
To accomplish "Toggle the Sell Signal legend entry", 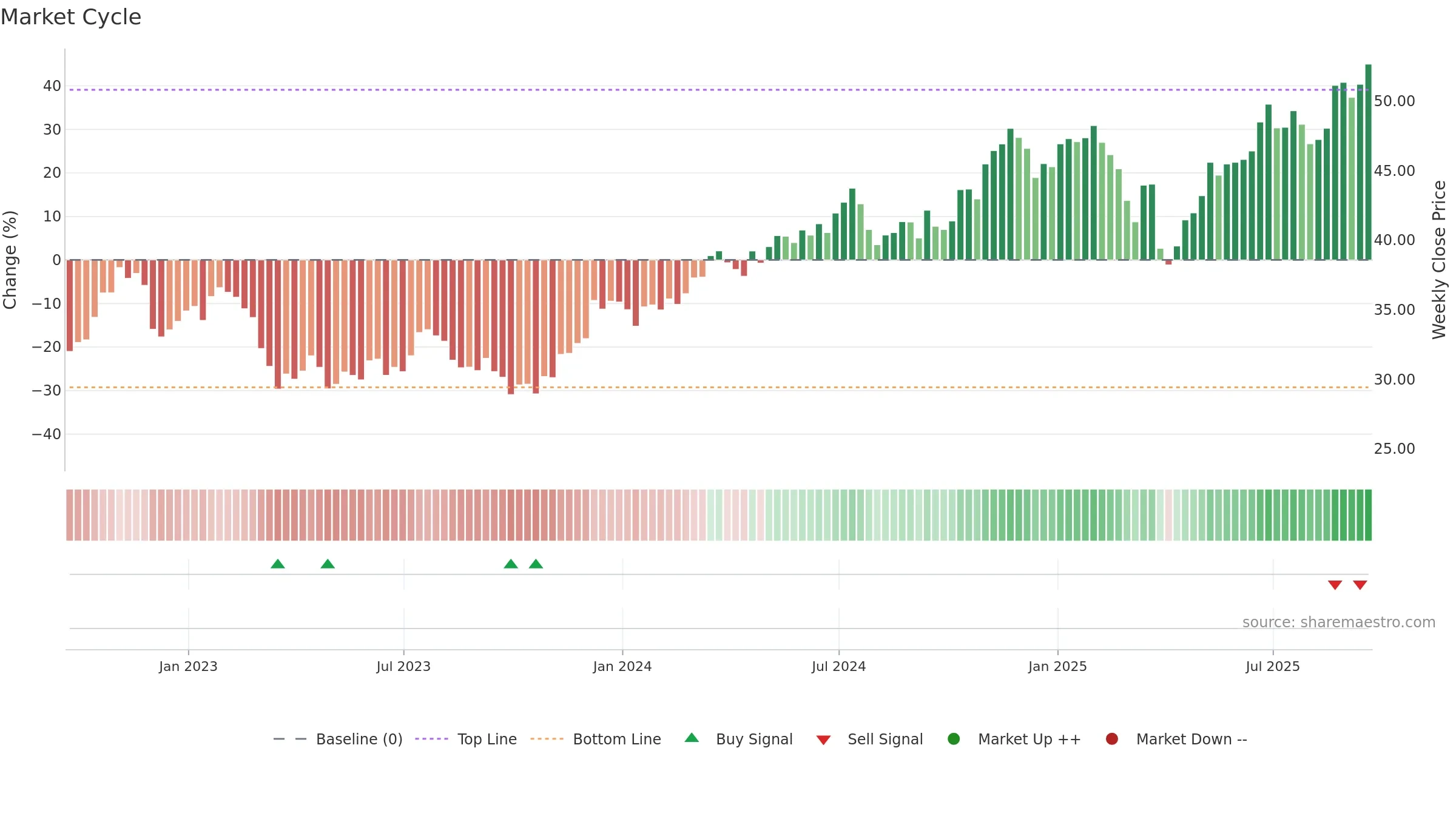I will (x=869, y=739).
